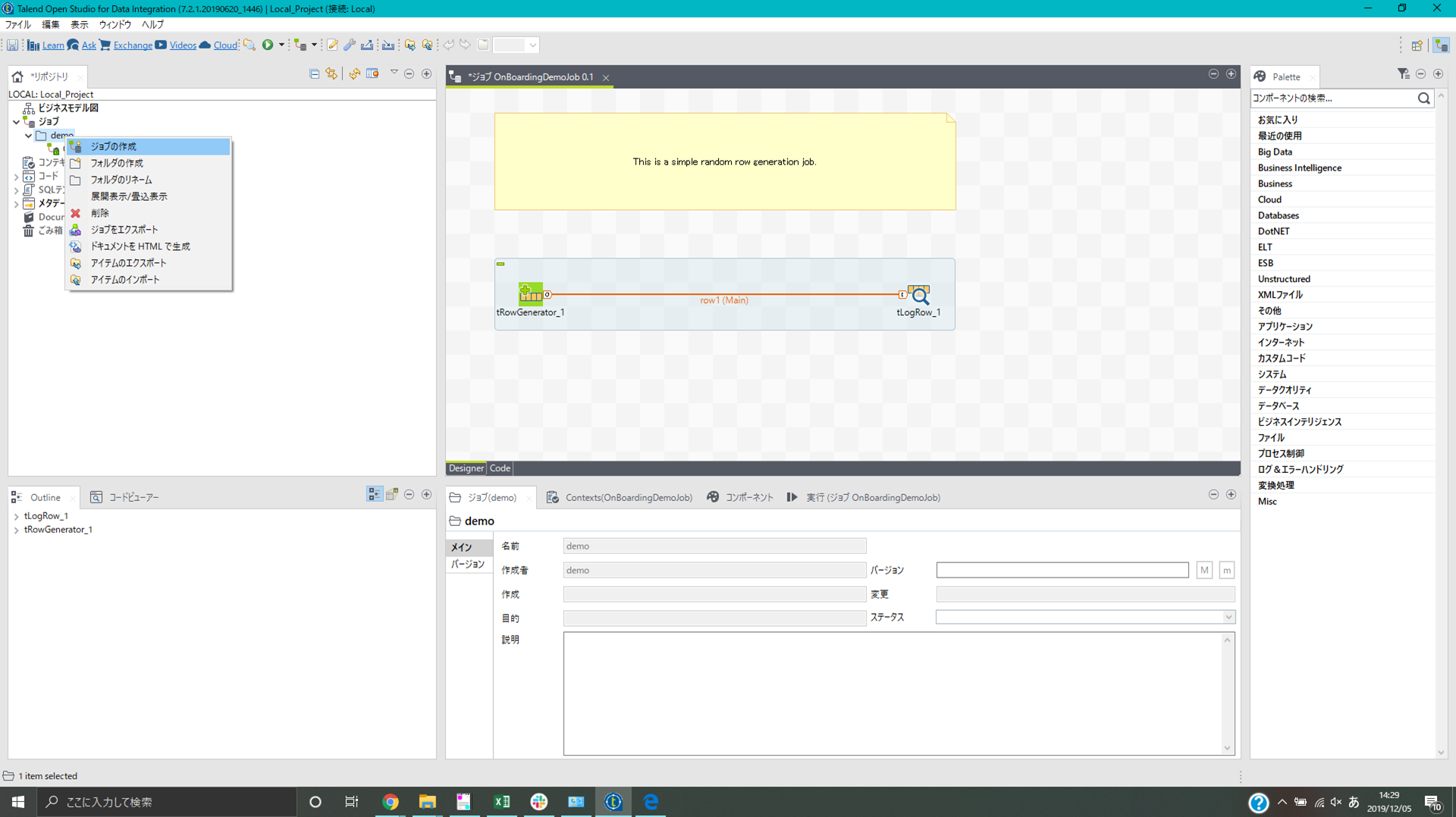Click the バージョン input field
This screenshot has width=1456, height=817.
pos(1062,570)
